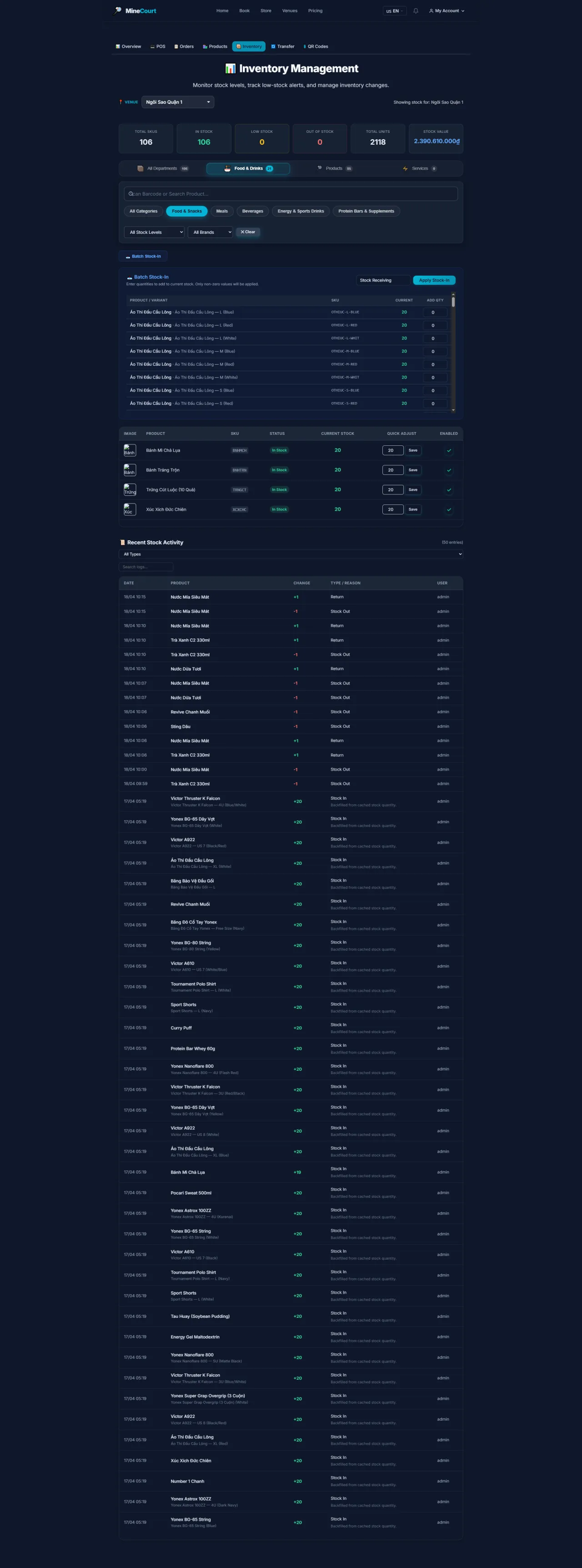The width and height of the screenshot is (582, 1568).
Task: Save quick adjust for Bánh Tráng Trộn
Action: click(413, 470)
